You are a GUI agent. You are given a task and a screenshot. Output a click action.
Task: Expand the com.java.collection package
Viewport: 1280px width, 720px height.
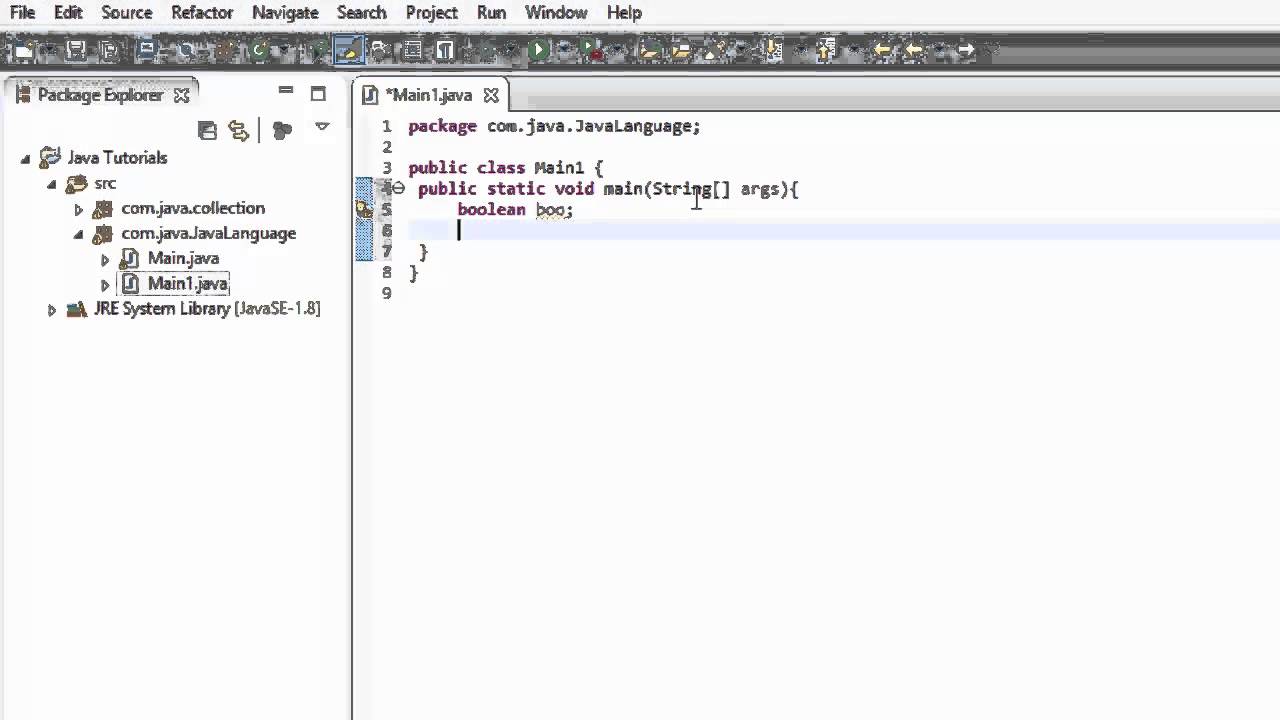(x=79, y=209)
